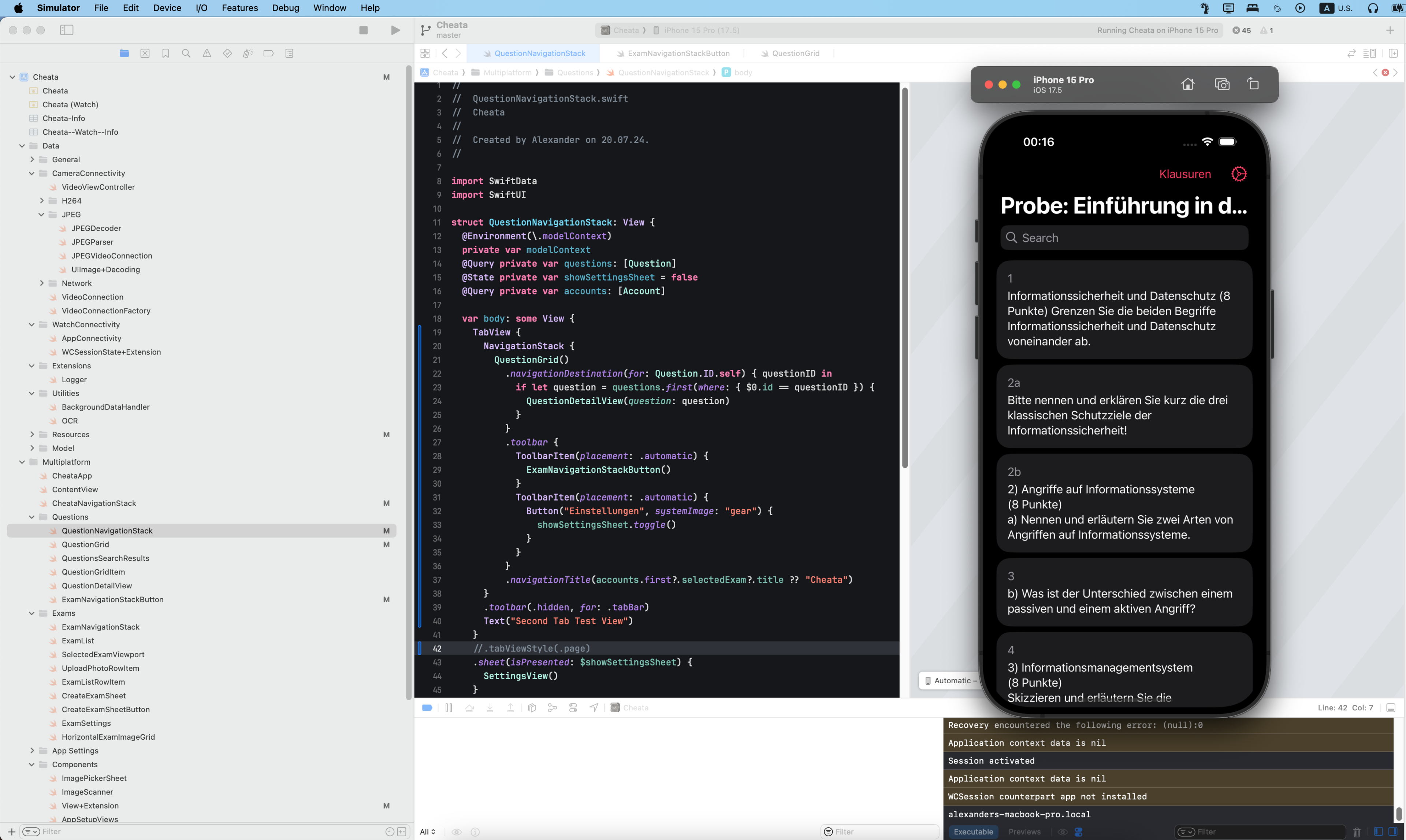Image resolution: width=1406 pixels, height=840 pixels.
Task: Open the issue navigator warning icon
Action: click(x=207, y=53)
